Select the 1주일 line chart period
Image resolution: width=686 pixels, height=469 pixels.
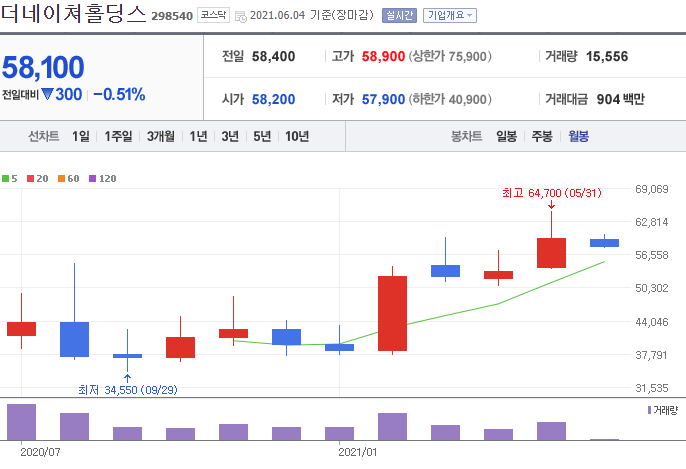118,136
